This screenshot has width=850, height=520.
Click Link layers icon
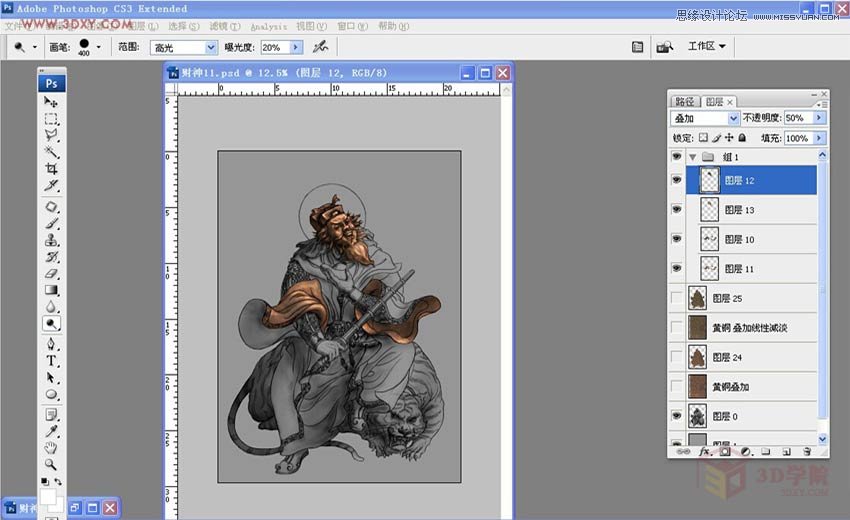click(683, 451)
